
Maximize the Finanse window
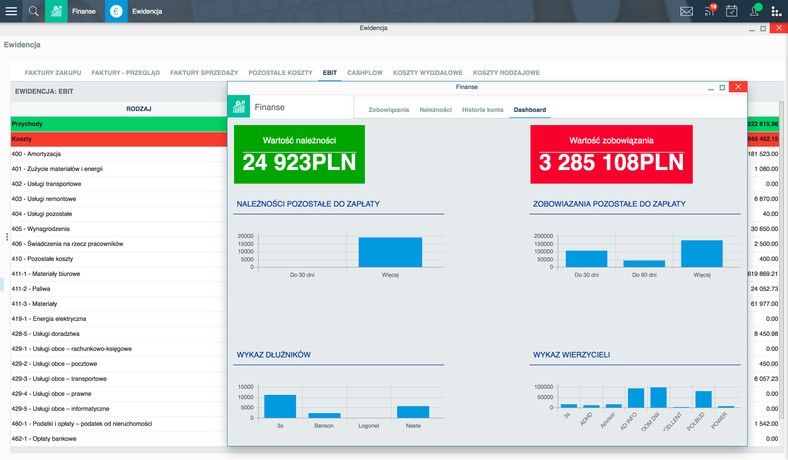(722, 87)
